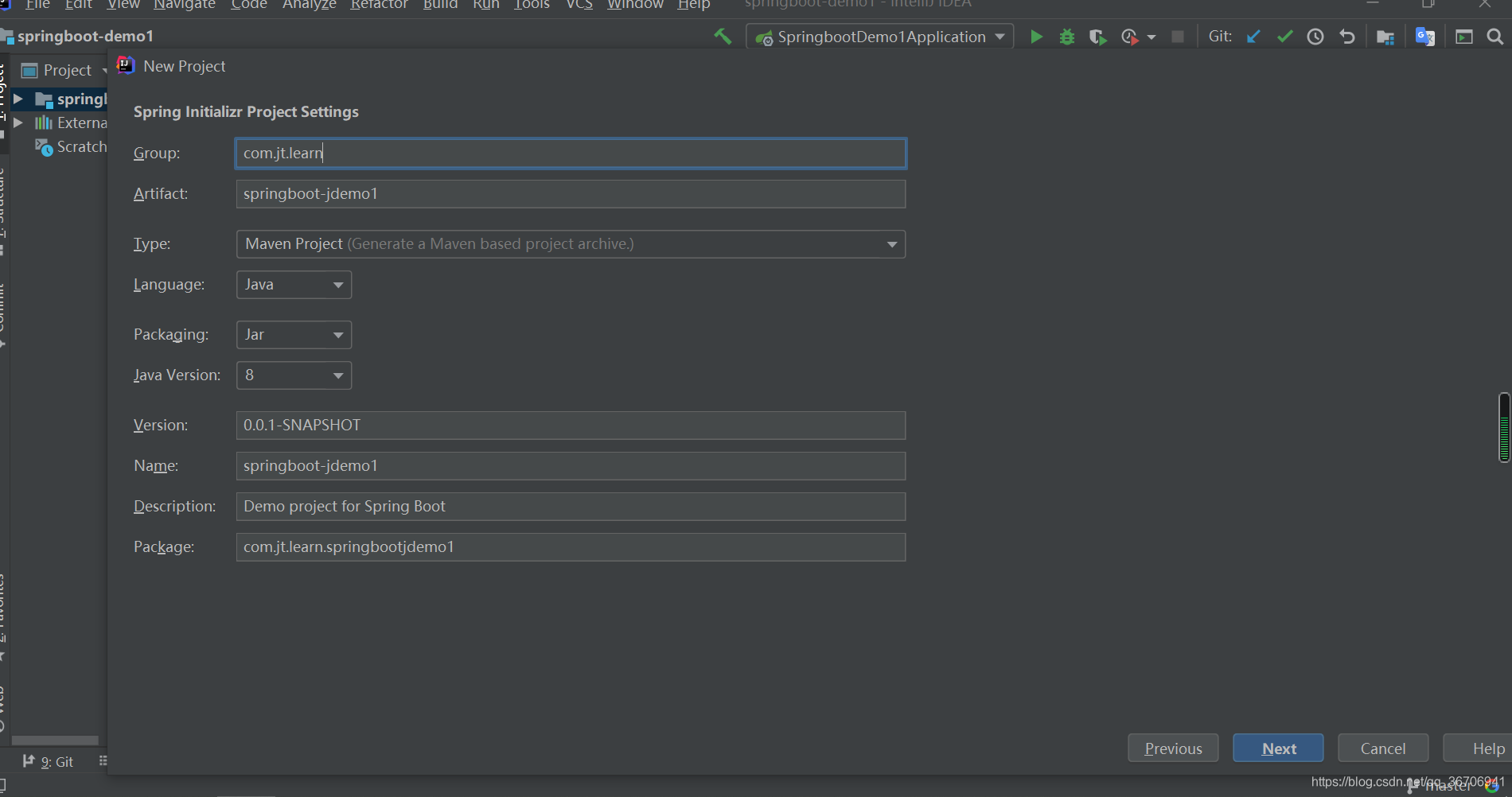
Task: Click Run with Coverage shield icon
Action: (1098, 37)
